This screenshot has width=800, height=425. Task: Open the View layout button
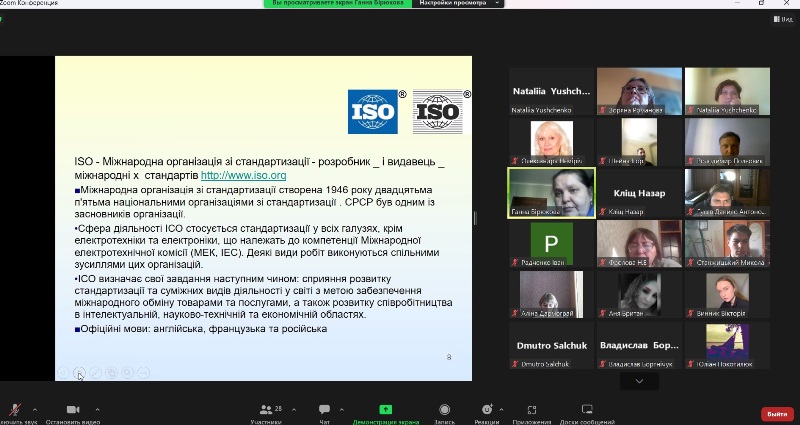(785, 17)
